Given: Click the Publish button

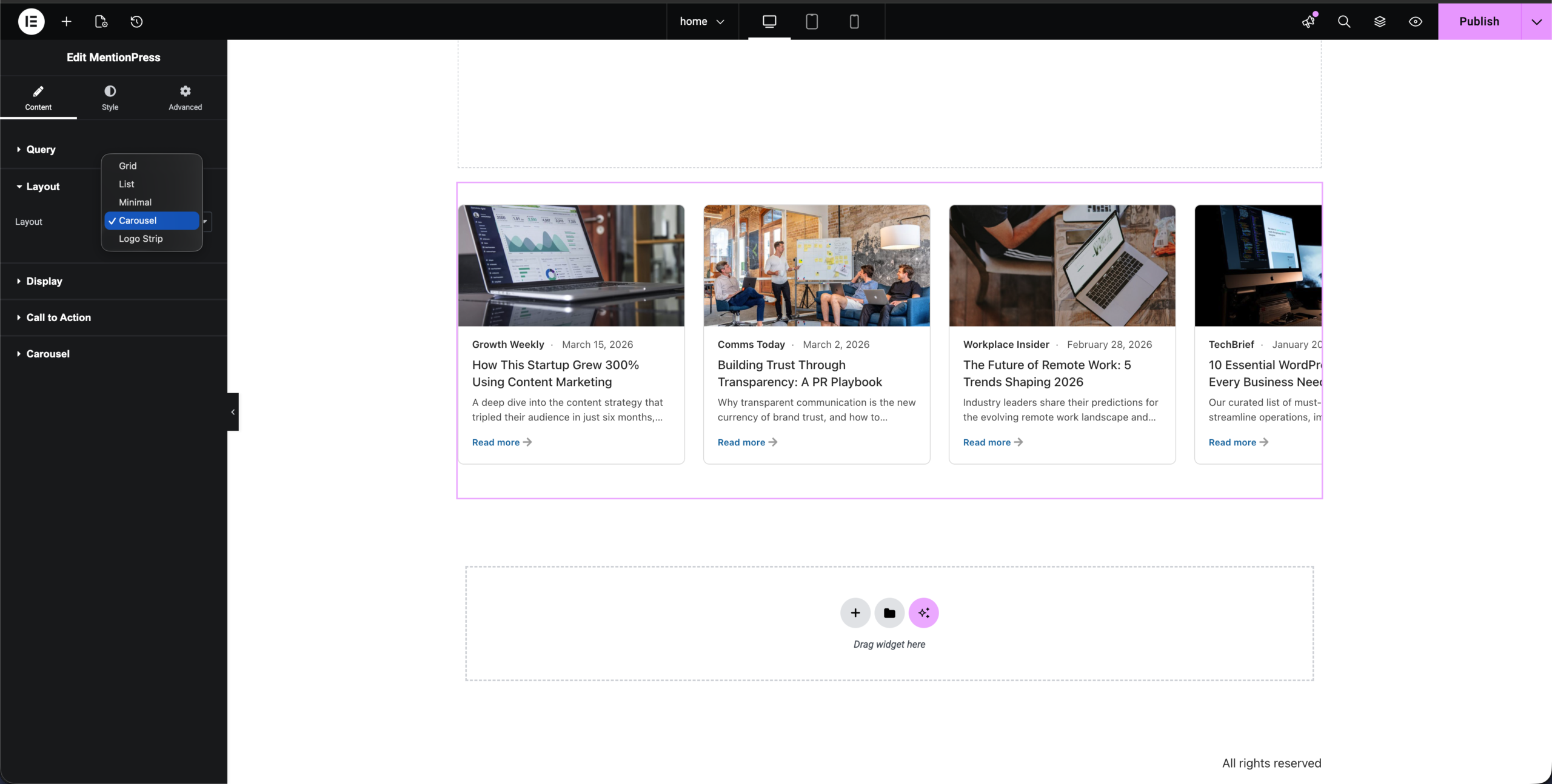Looking at the screenshot, I should 1479,22.
